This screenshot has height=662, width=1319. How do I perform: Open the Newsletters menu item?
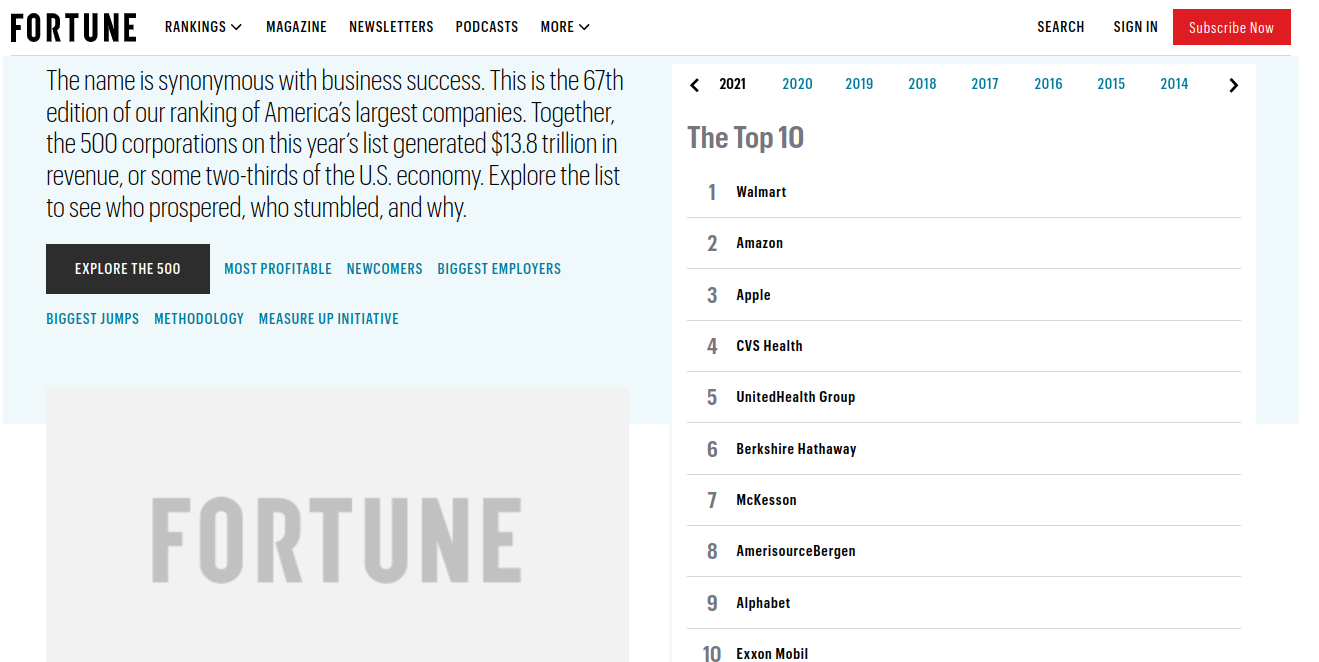[391, 27]
